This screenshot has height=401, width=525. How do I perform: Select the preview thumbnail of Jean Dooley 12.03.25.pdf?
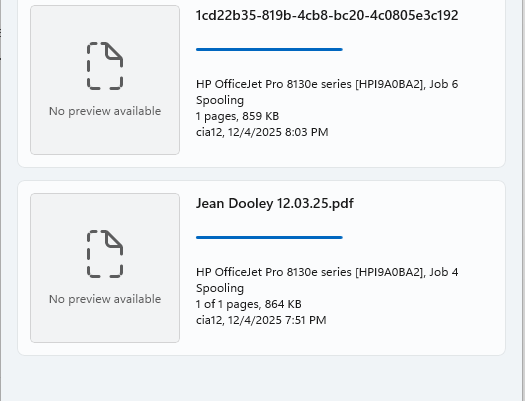[x=105, y=268]
